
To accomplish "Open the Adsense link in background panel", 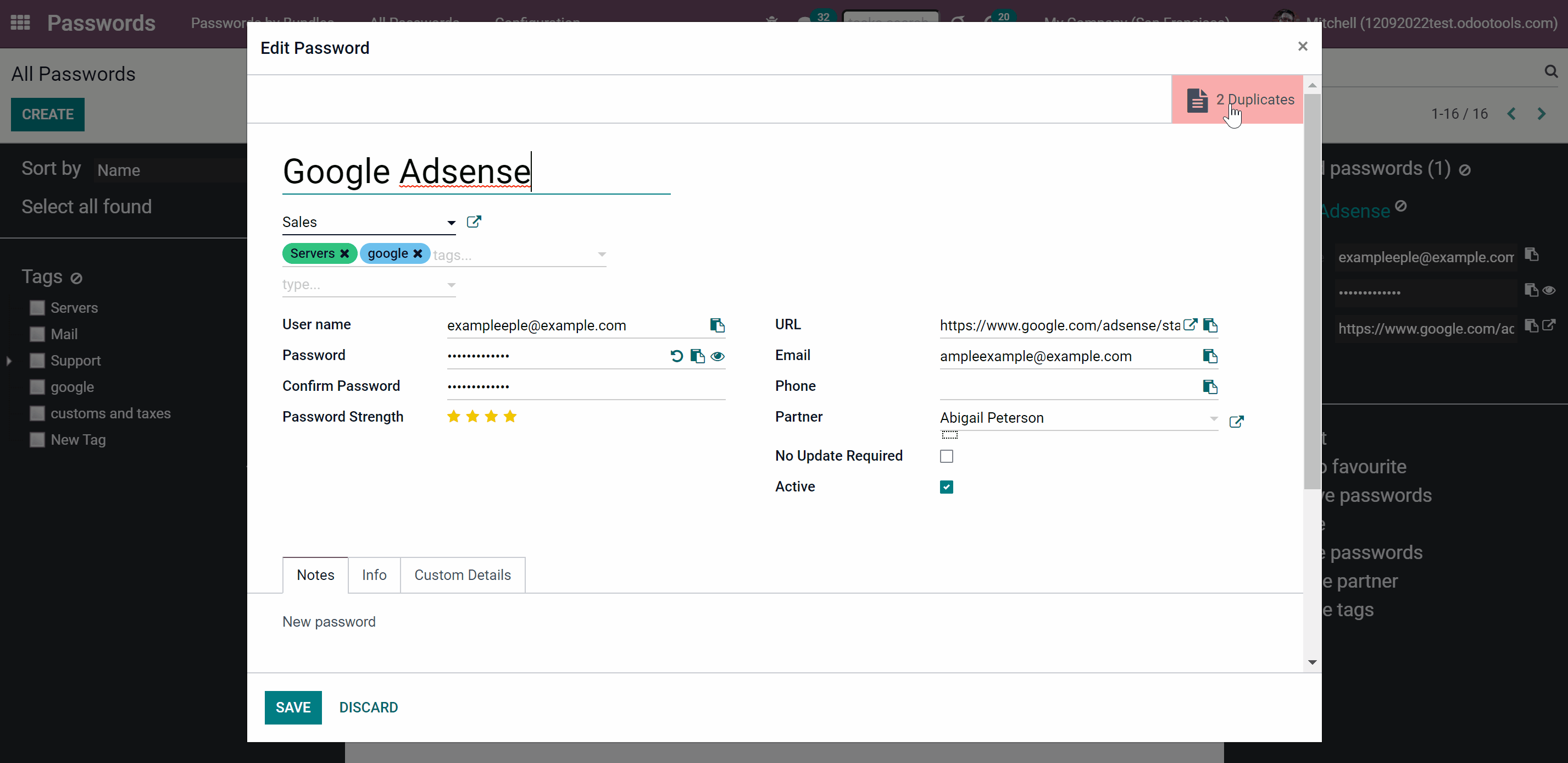I will click(x=1355, y=211).
